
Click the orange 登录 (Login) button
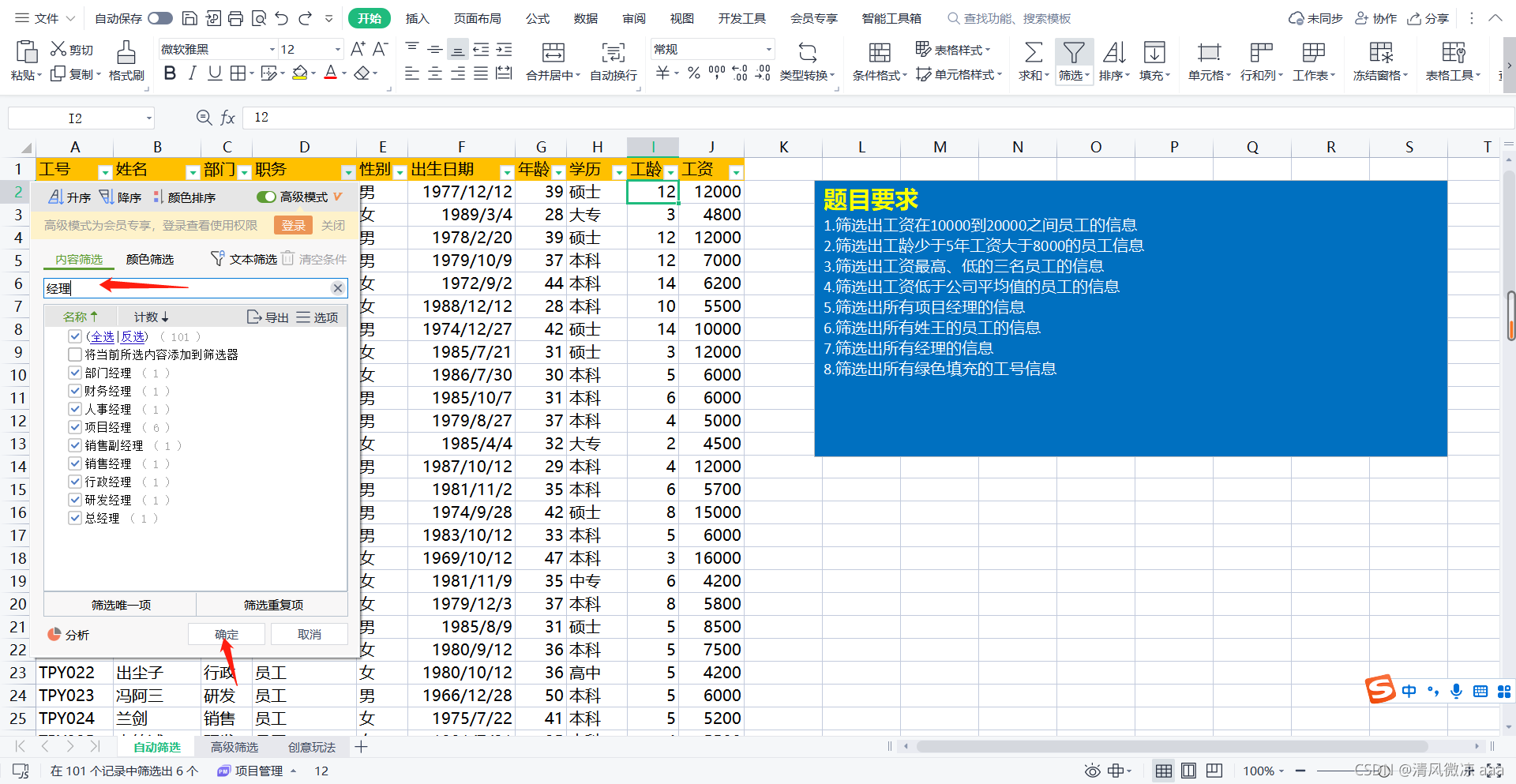coord(293,225)
